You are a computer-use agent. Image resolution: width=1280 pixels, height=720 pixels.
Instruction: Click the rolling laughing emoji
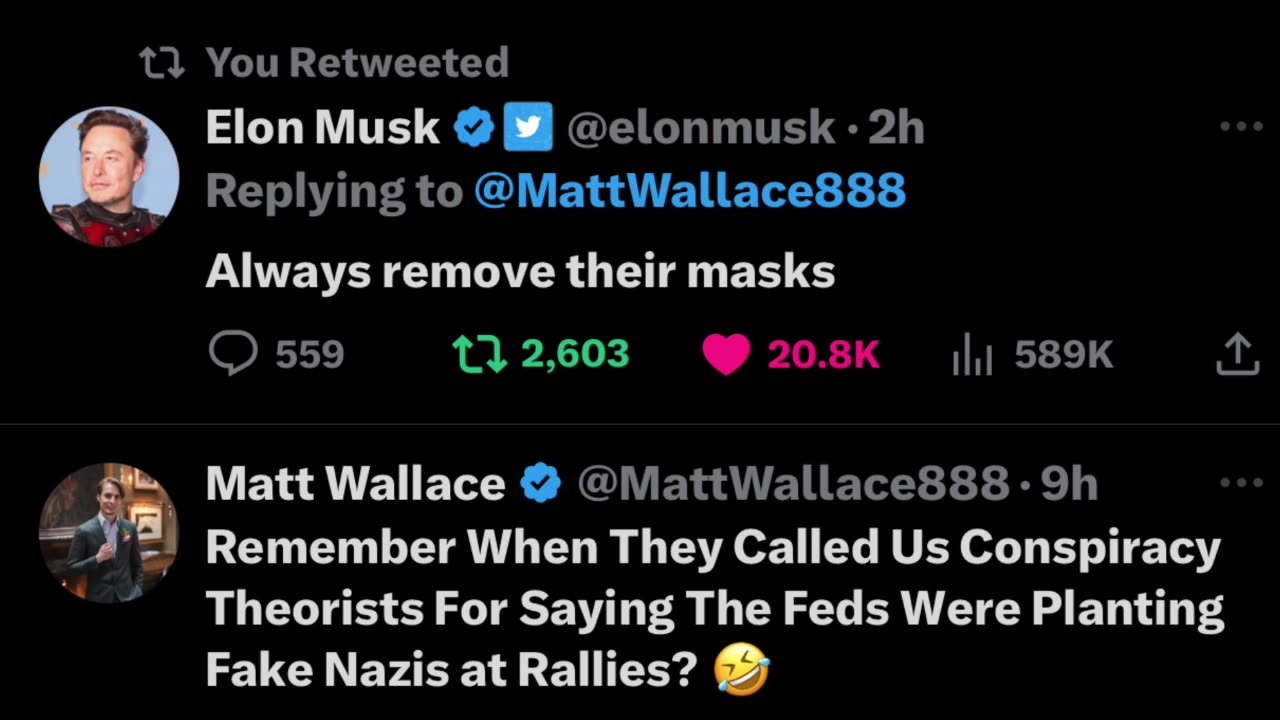click(x=741, y=670)
